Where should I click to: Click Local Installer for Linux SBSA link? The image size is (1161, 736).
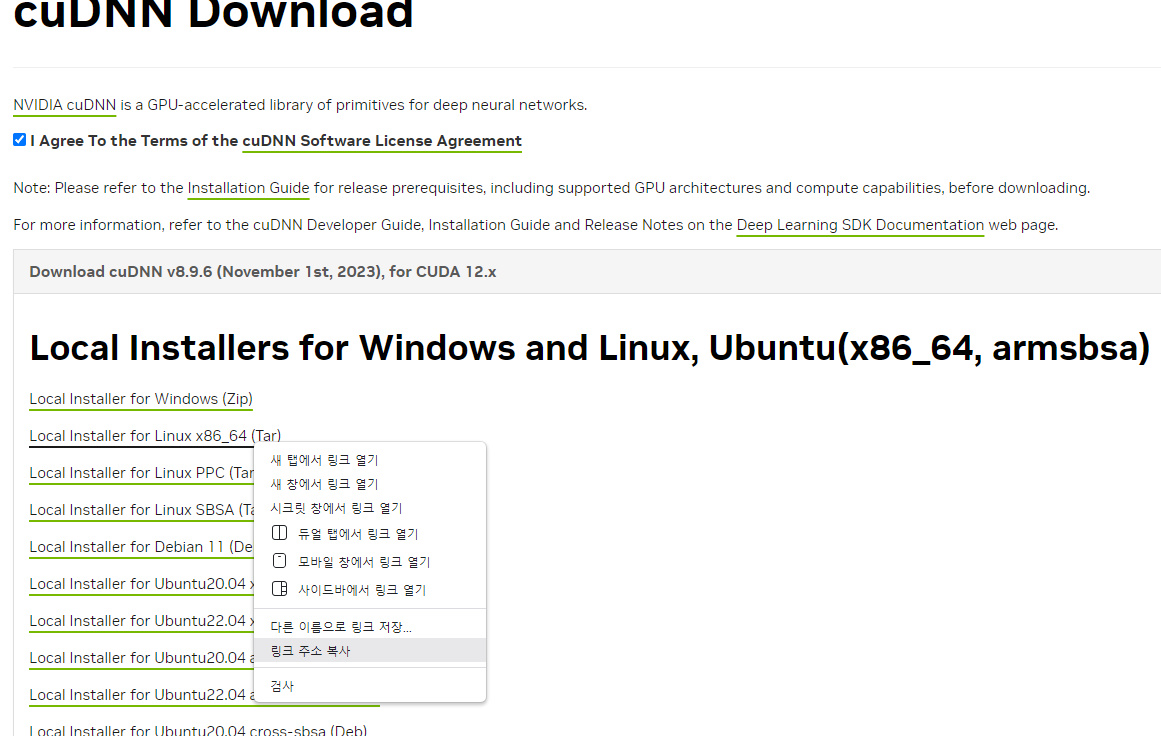[x=141, y=510]
